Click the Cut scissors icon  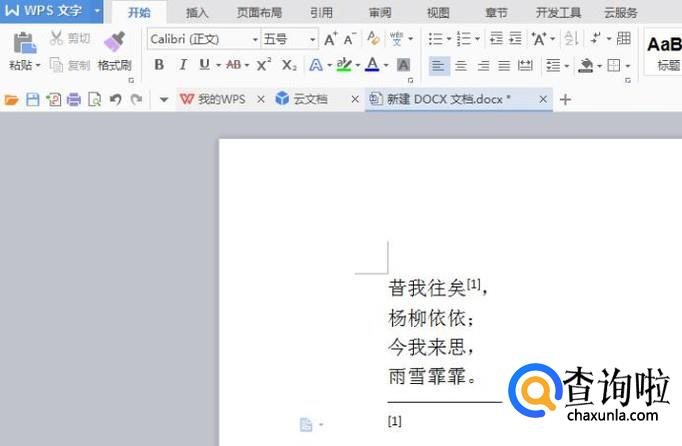56,38
